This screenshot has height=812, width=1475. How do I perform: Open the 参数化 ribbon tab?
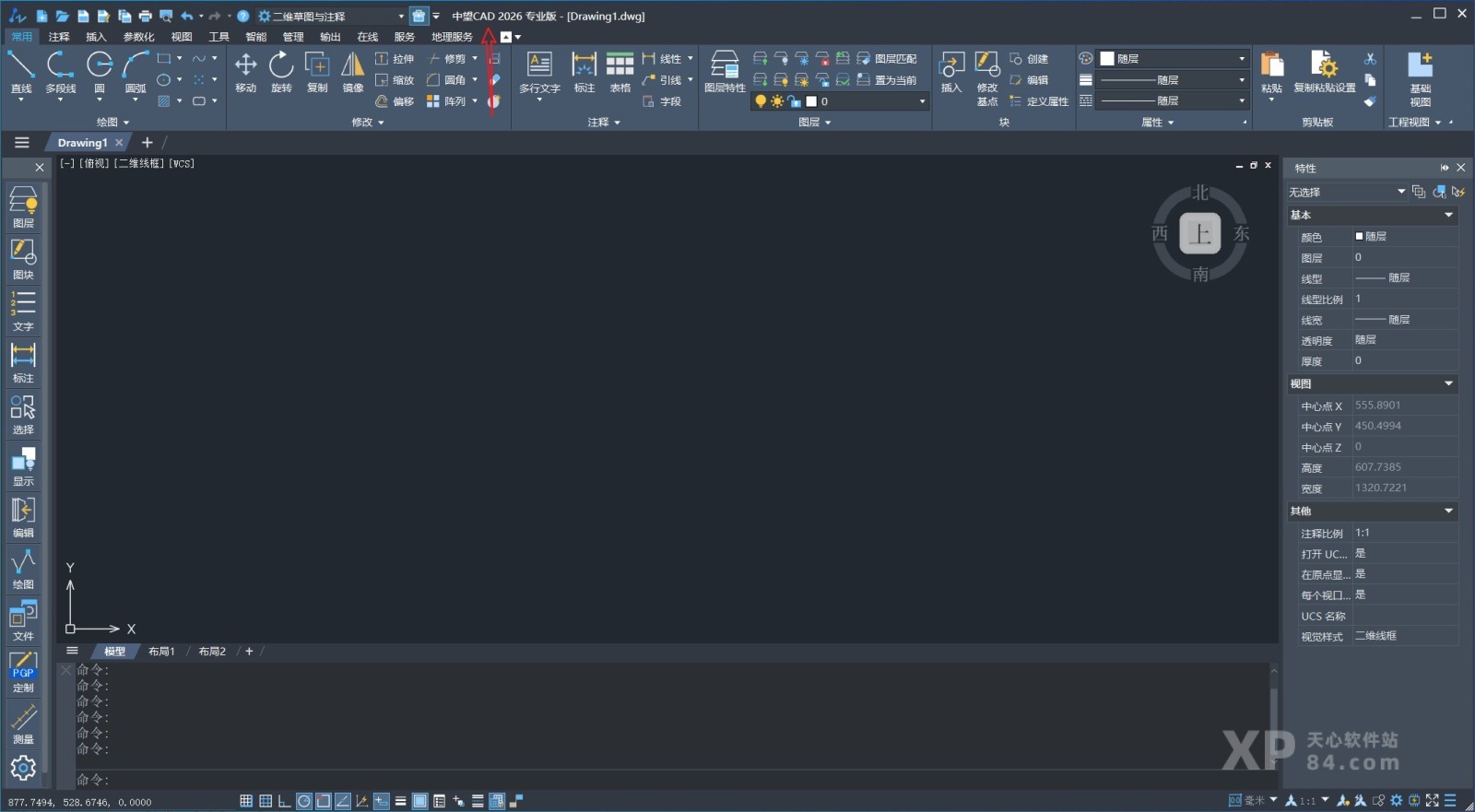[x=138, y=37]
